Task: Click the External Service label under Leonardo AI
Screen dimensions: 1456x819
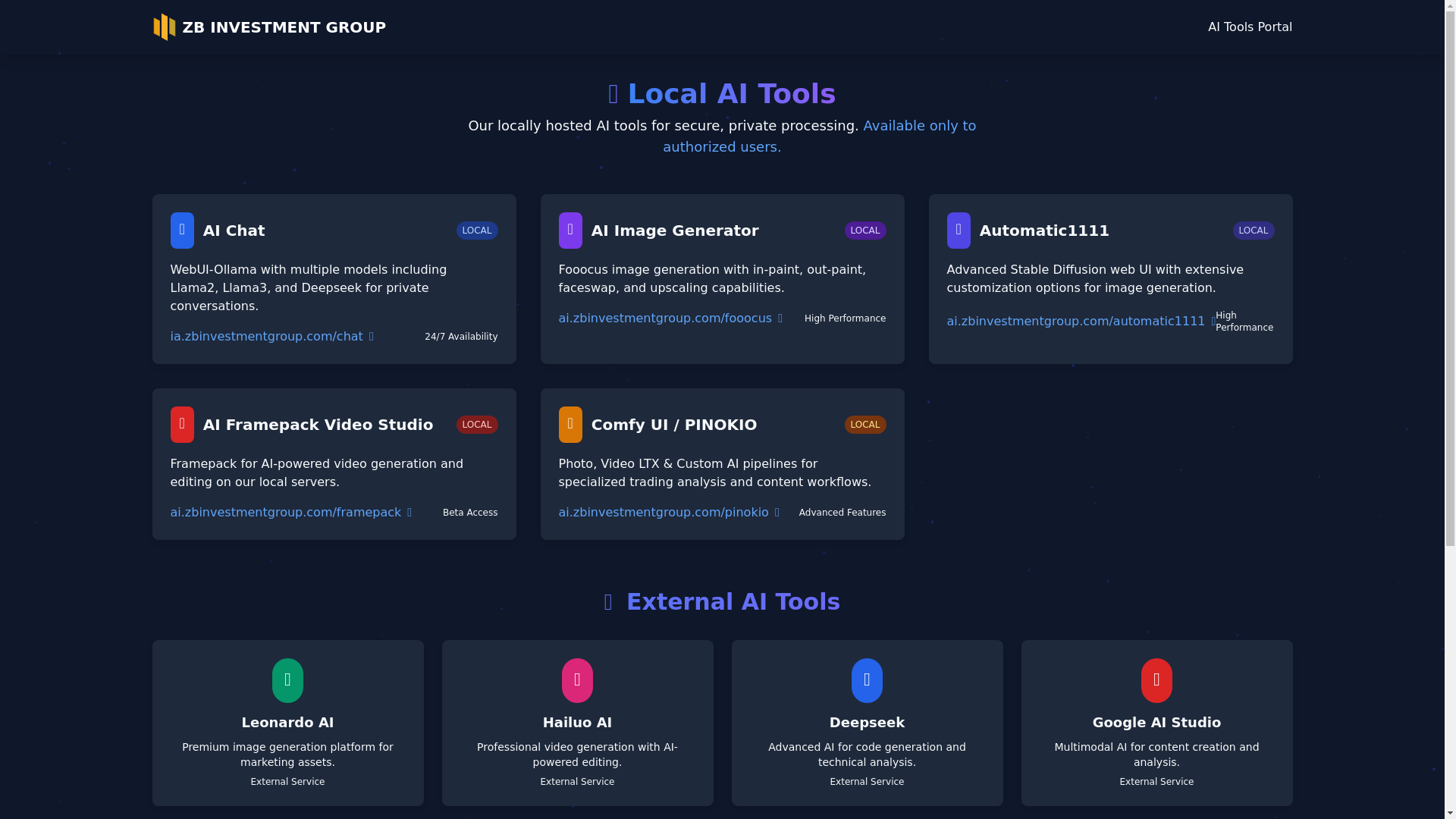Action: pos(287,782)
